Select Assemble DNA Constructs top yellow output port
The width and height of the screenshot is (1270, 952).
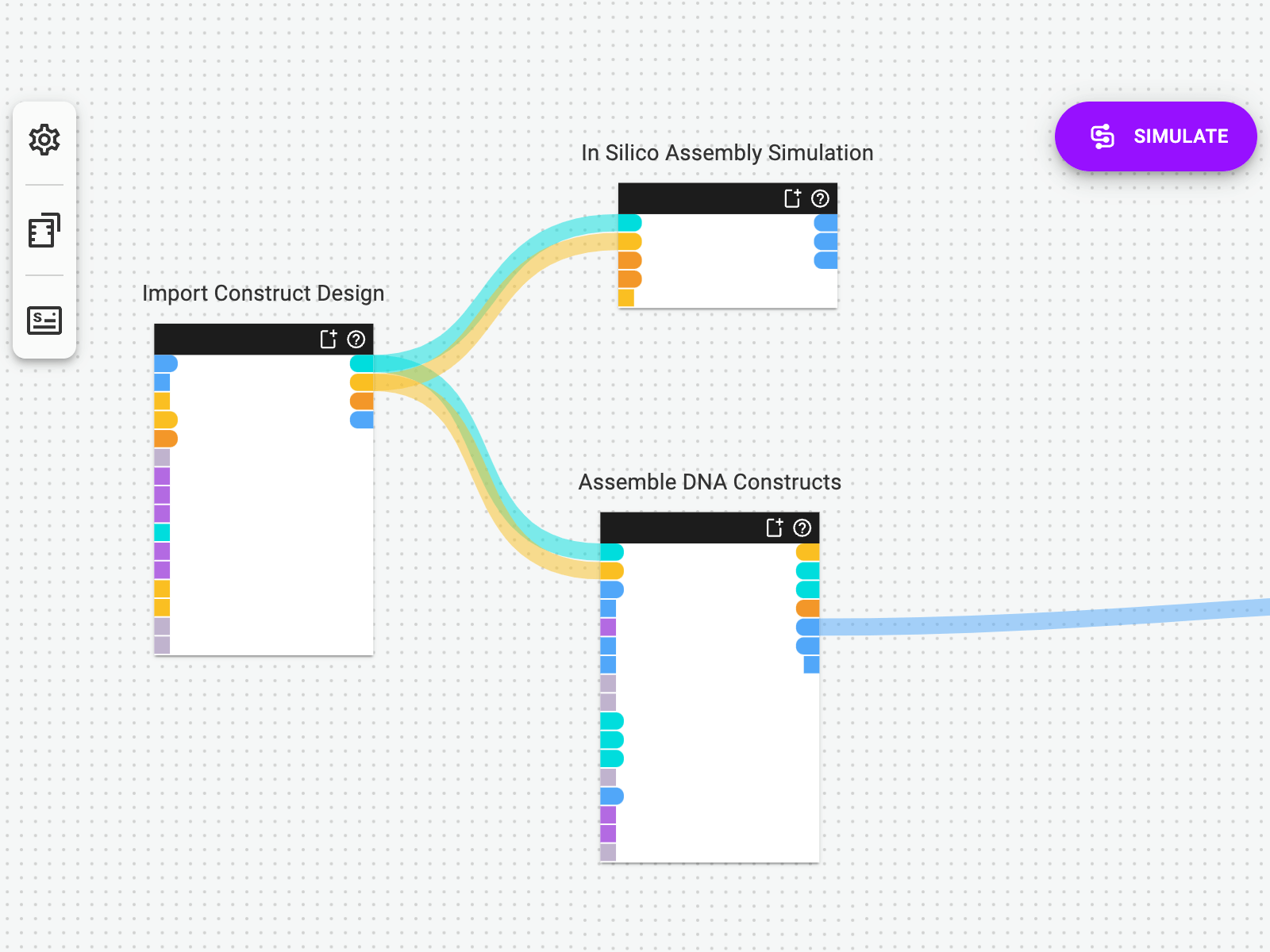(x=808, y=552)
